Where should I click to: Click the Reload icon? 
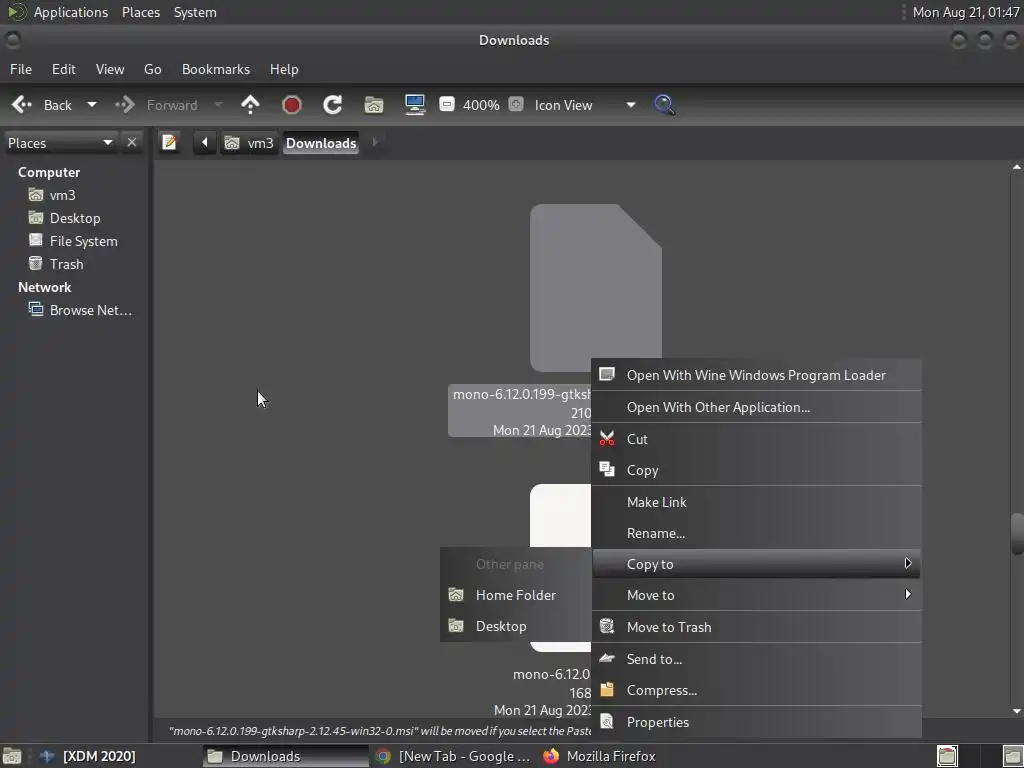pos(332,104)
